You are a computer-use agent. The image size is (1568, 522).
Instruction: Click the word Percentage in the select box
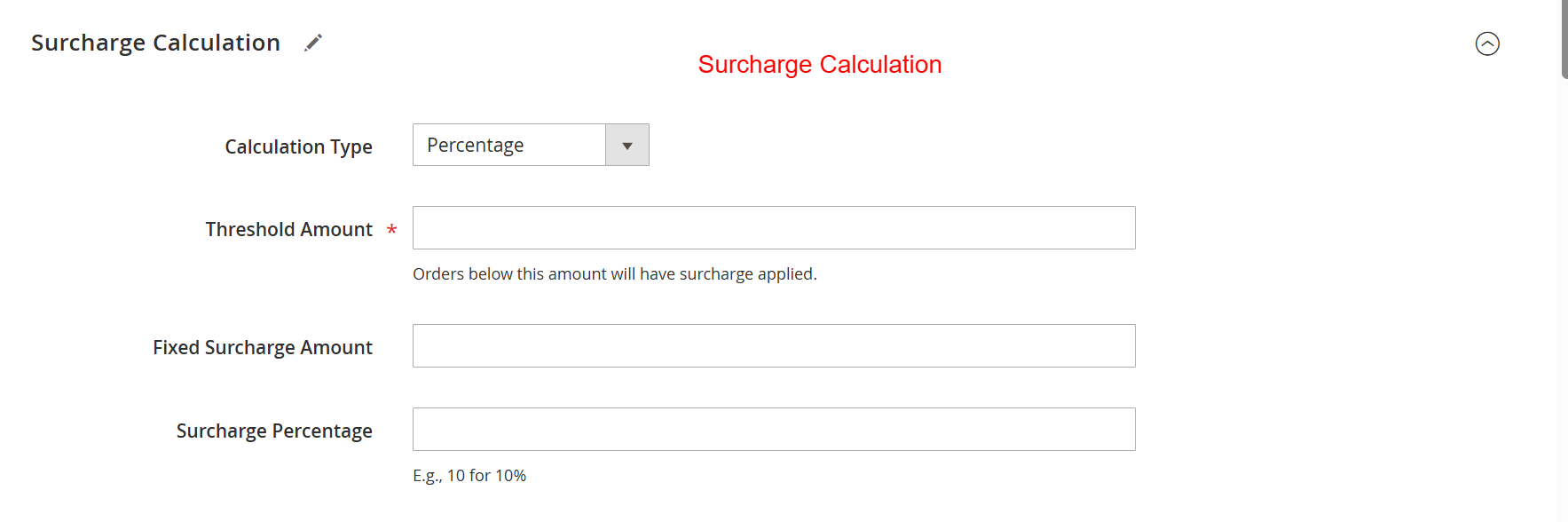click(475, 145)
